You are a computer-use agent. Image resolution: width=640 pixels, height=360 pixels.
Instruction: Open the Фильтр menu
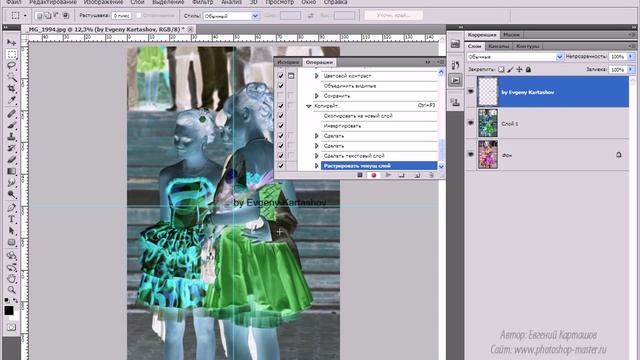tap(202, 2)
